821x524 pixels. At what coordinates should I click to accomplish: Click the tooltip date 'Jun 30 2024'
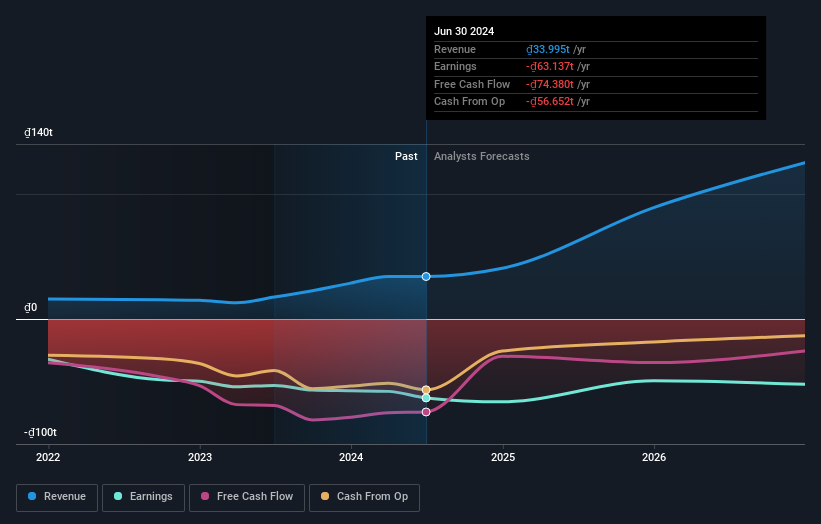pos(464,32)
